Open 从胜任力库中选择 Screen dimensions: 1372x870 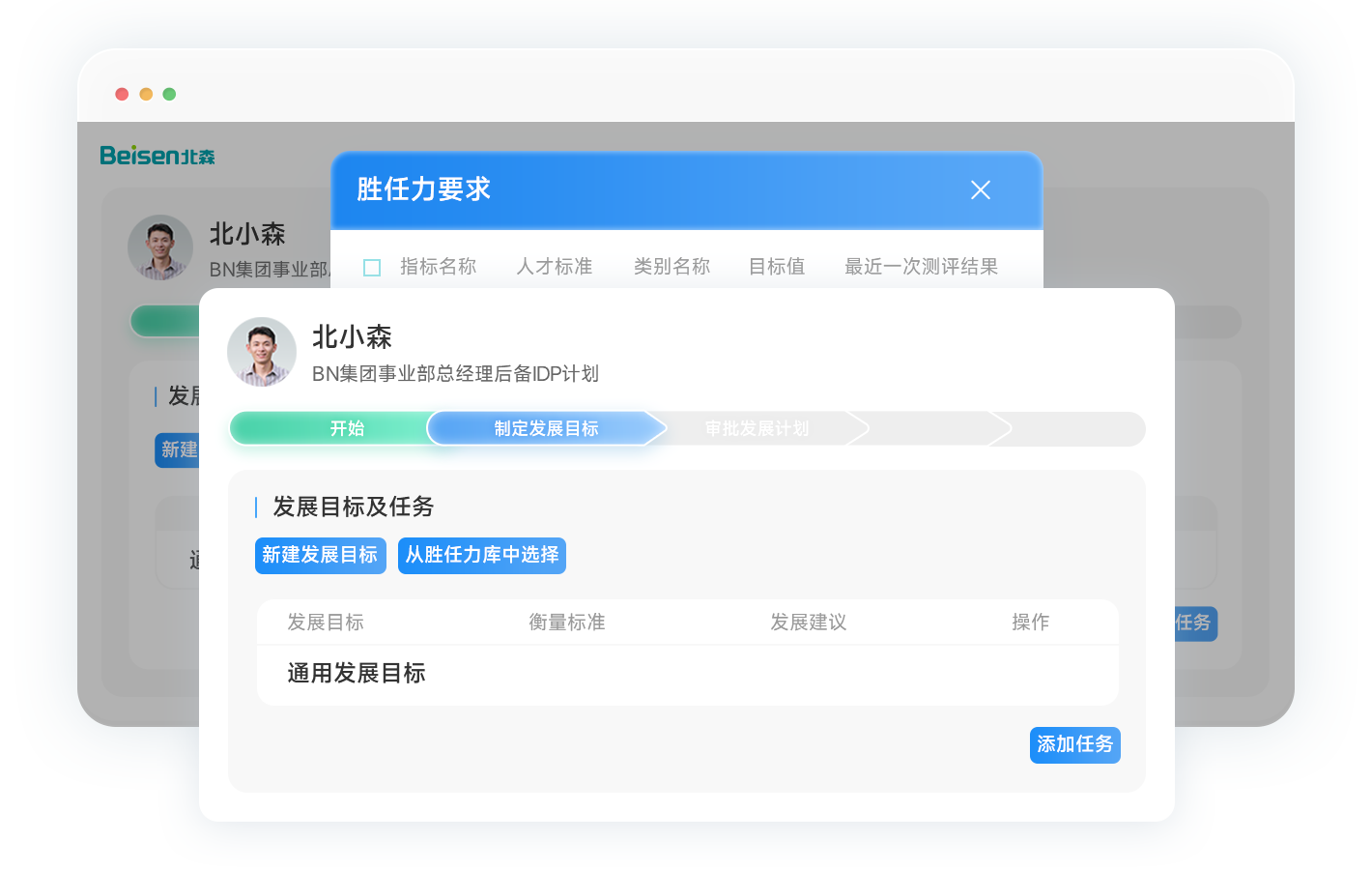click(481, 555)
